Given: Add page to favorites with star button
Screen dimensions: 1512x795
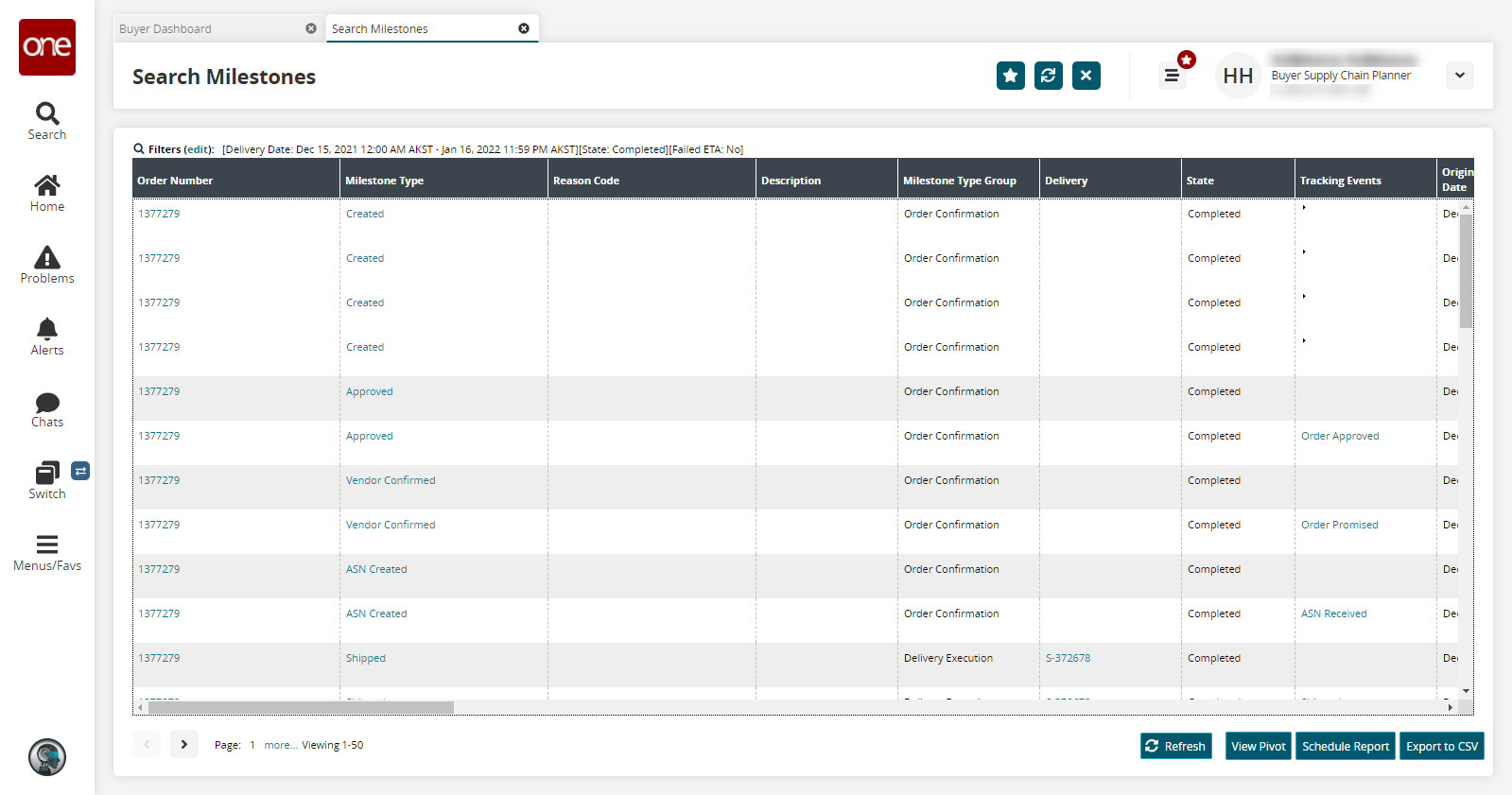Looking at the screenshot, I should tap(1010, 76).
